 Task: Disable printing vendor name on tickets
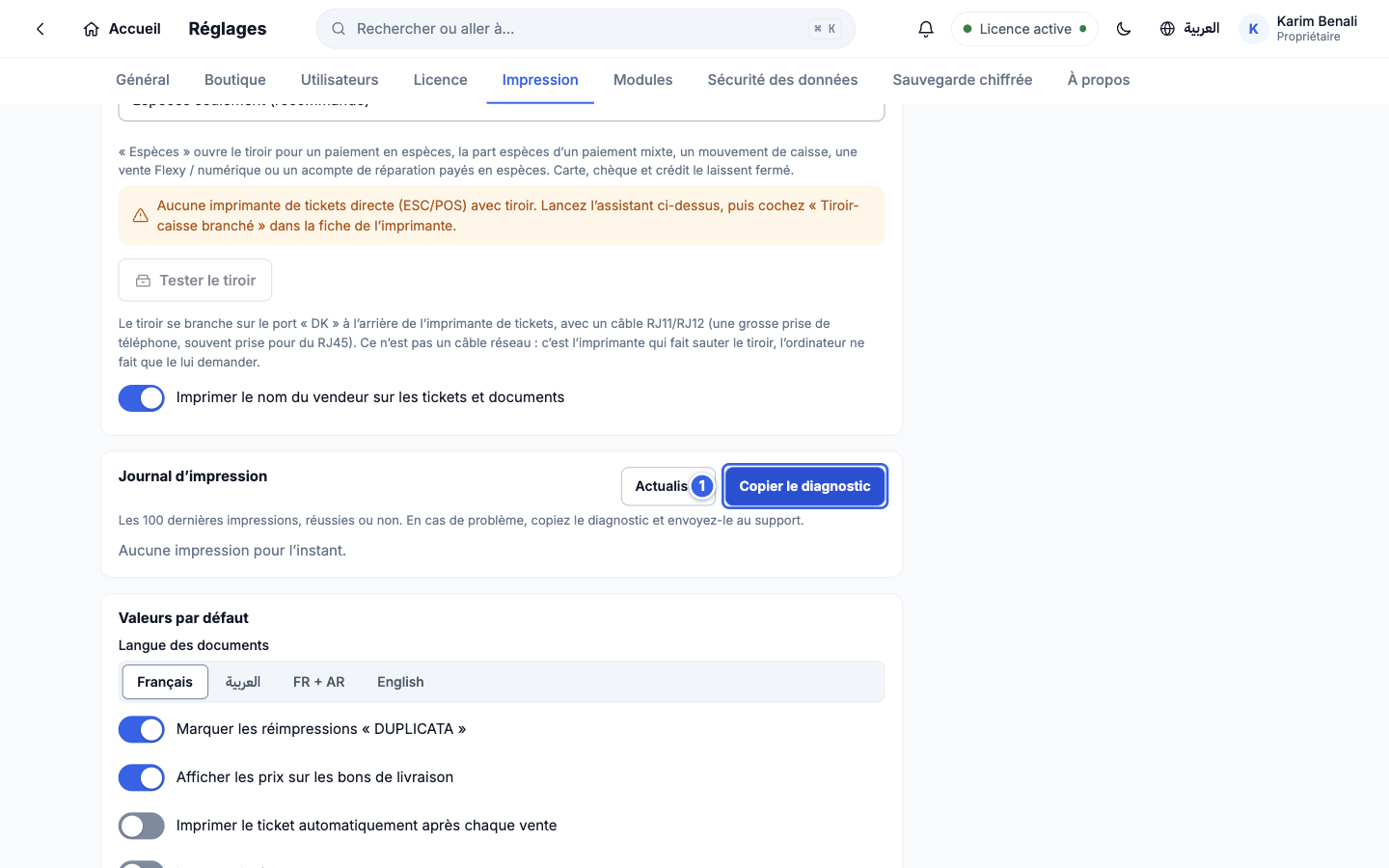tap(142, 397)
